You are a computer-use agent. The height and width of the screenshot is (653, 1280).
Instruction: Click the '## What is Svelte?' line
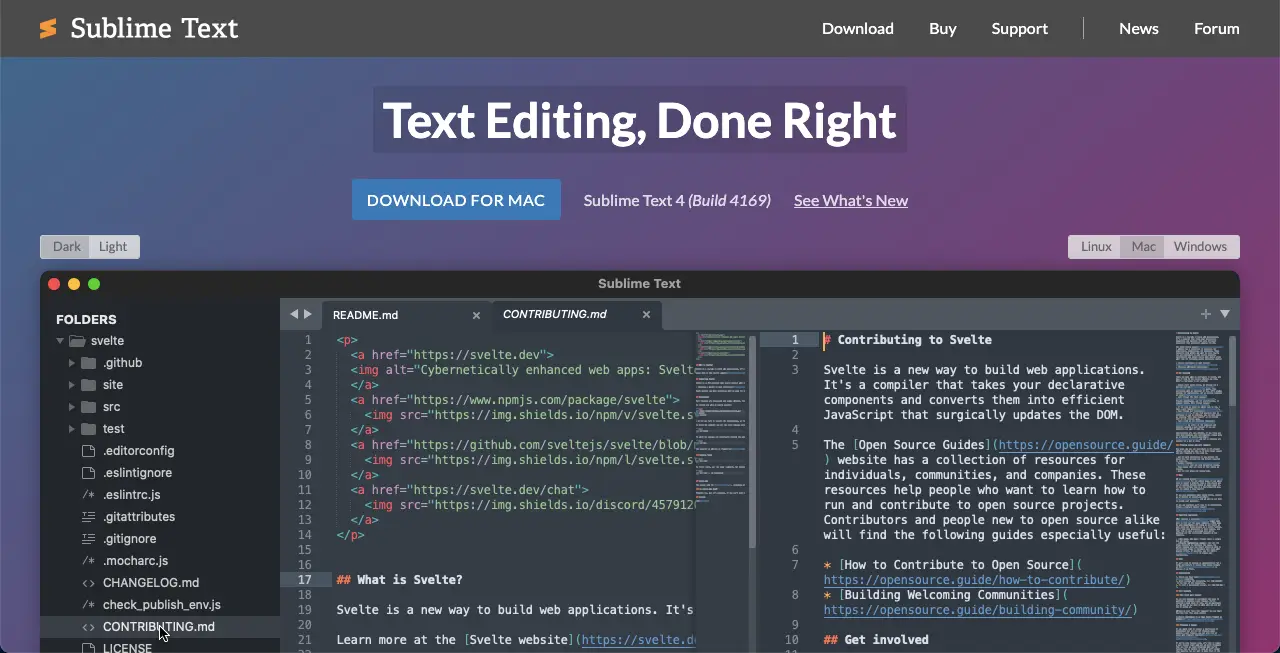[400, 580]
